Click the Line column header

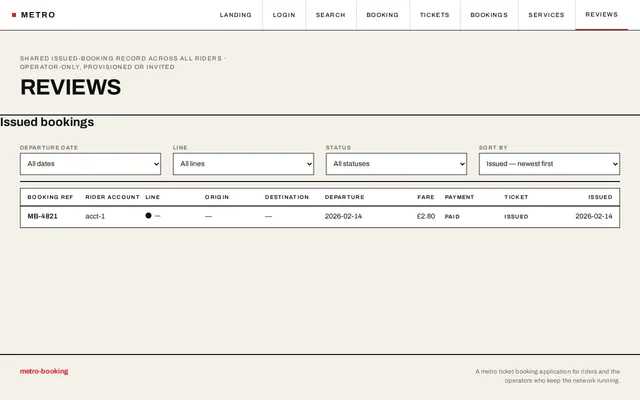coord(153,197)
